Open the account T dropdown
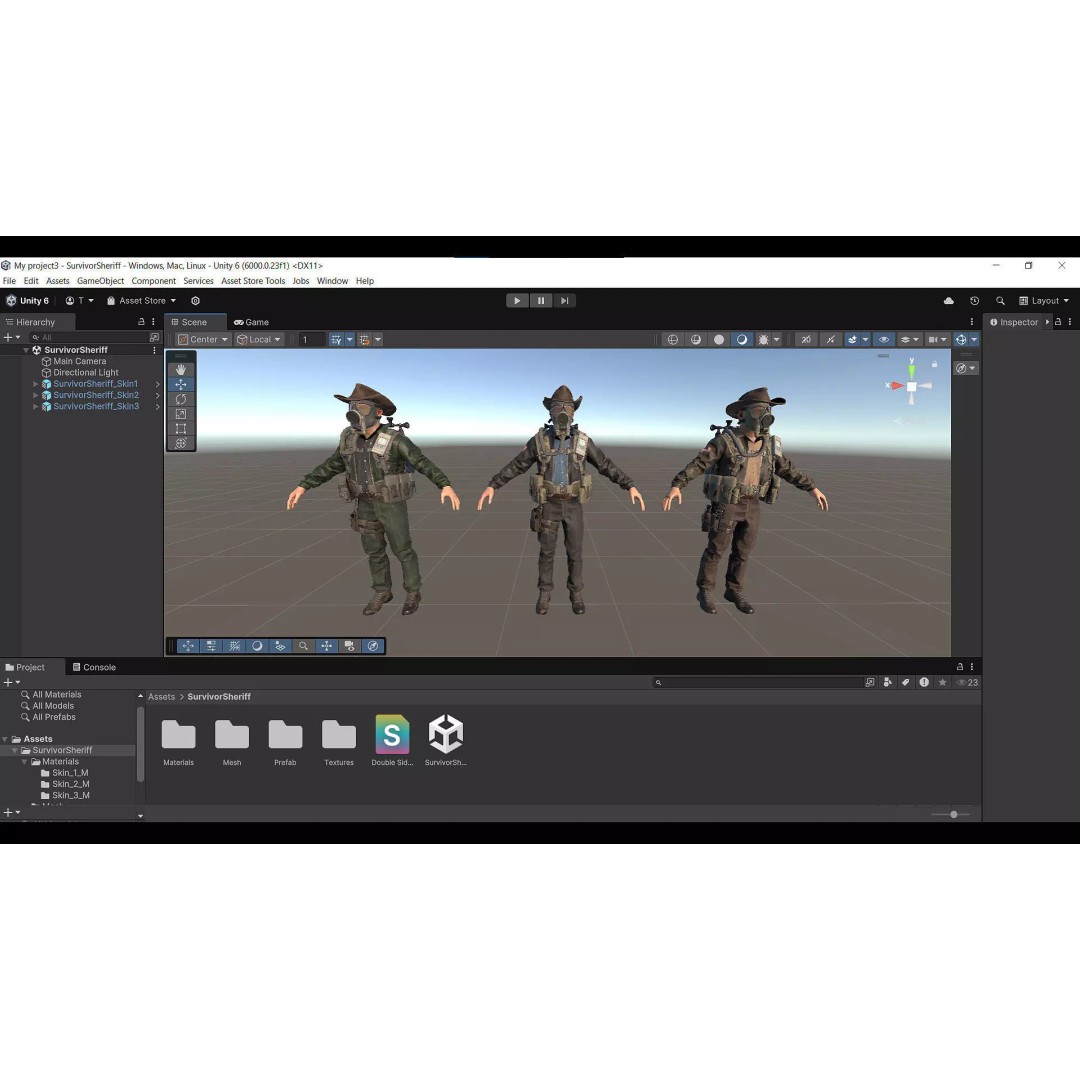 (x=79, y=301)
